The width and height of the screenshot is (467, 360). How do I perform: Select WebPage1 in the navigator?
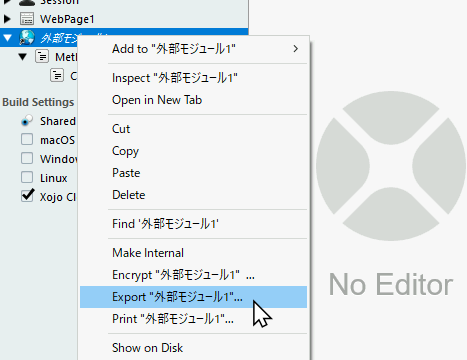pyautogui.click(x=67, y=19)
